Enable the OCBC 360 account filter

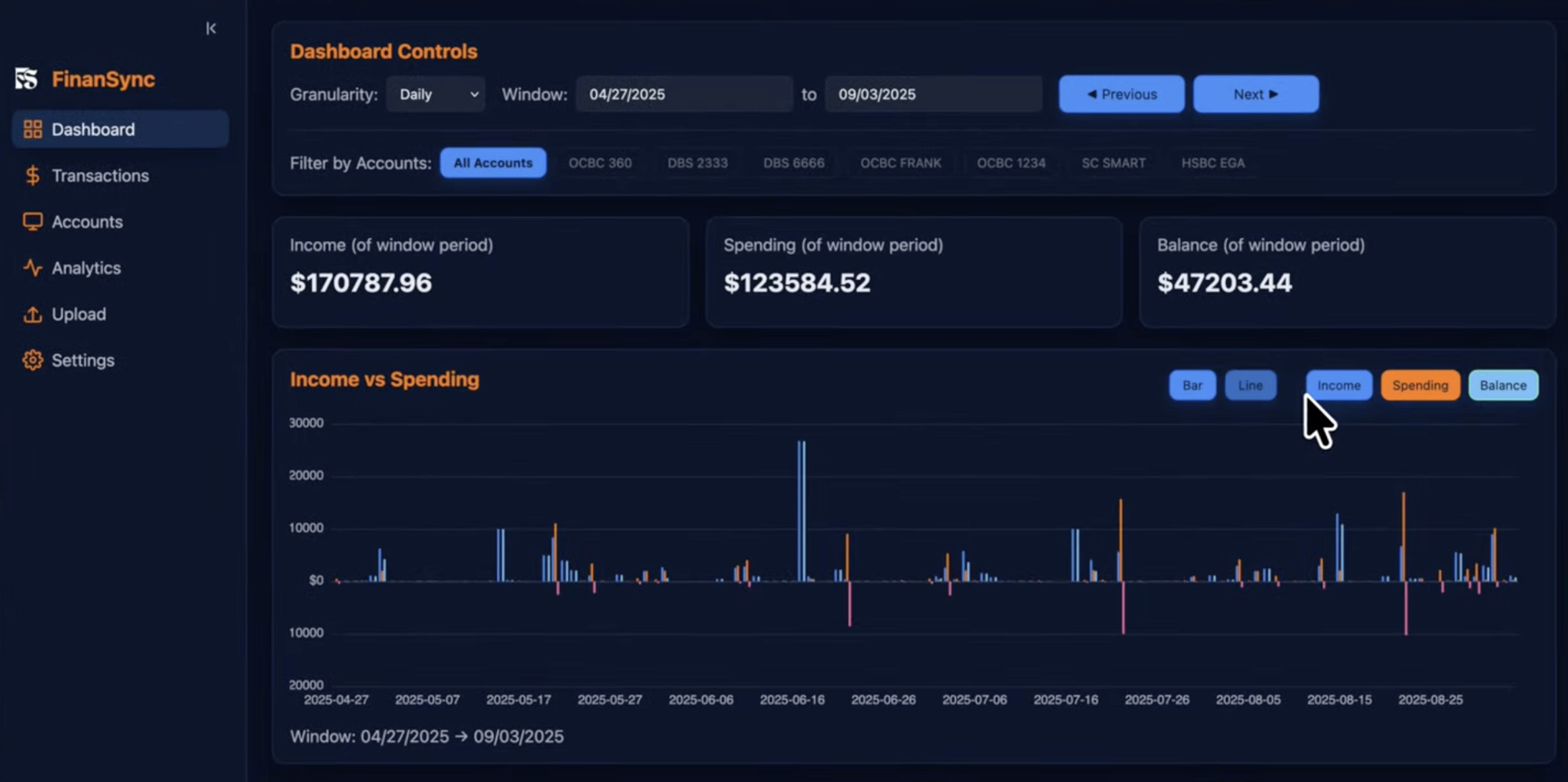600,162
